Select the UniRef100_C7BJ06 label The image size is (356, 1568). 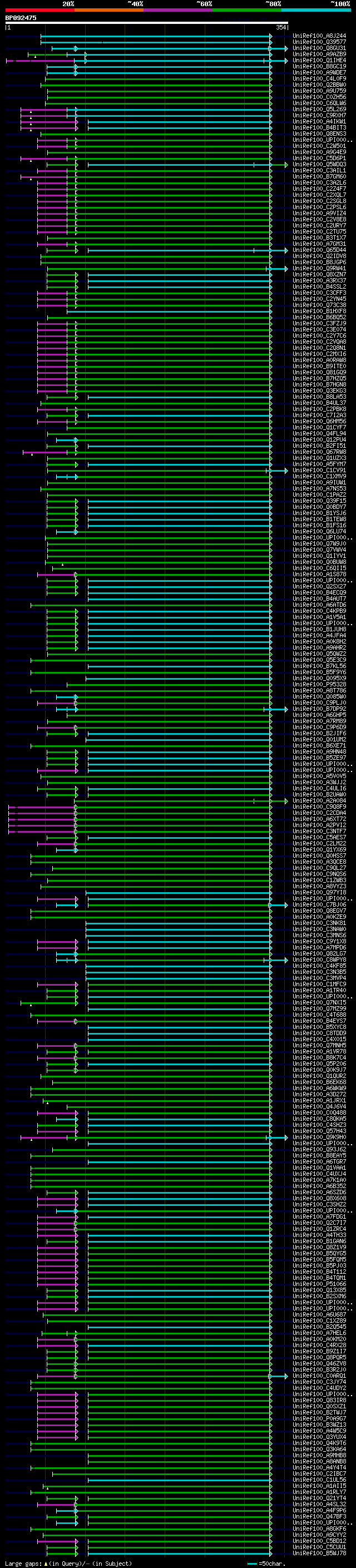319,904
